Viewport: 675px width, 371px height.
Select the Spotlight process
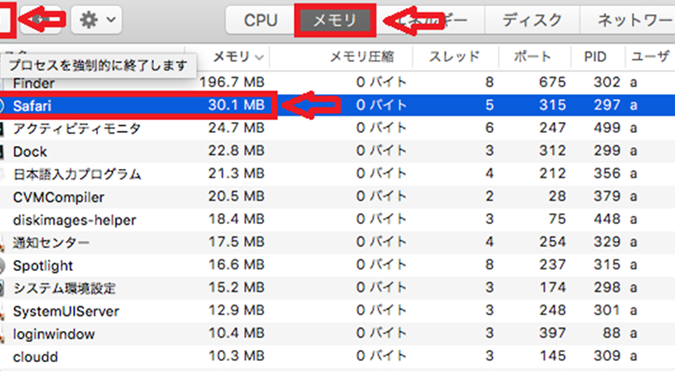[43, 266]
